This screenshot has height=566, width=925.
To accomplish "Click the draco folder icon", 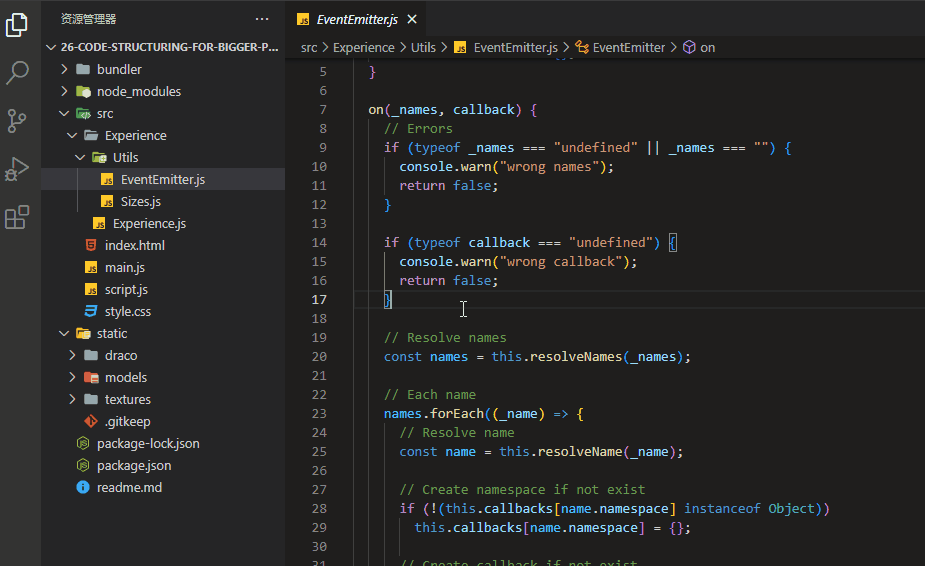I will click(91, 355).
